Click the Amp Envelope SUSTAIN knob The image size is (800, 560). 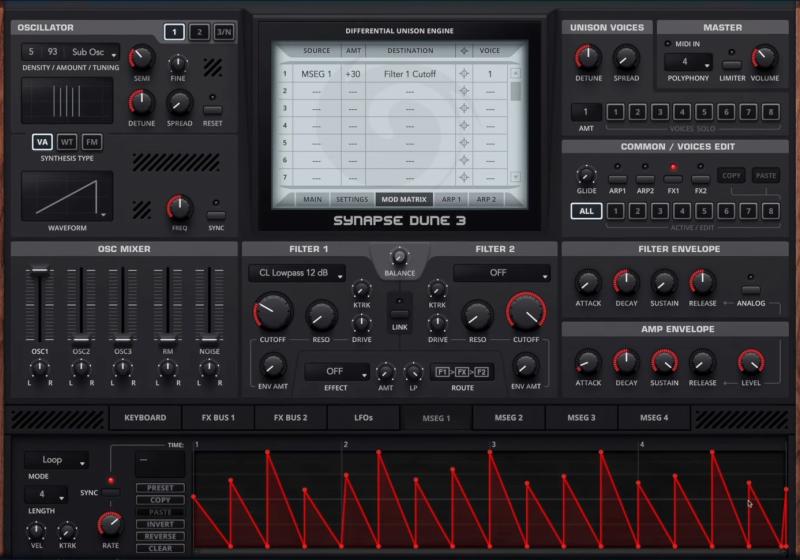[664, 362]
